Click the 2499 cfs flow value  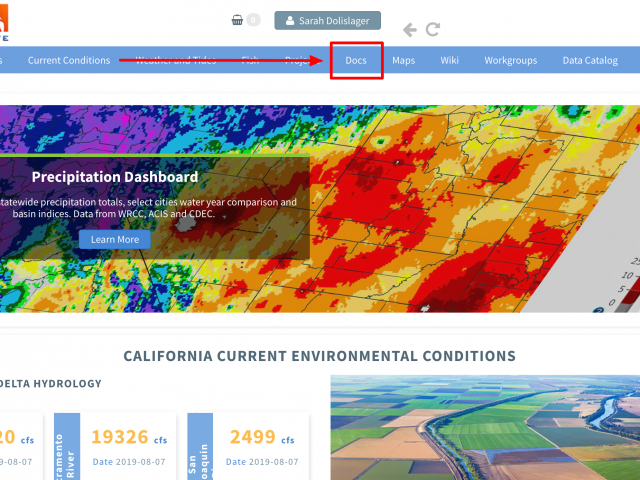[x=262, y=437]
